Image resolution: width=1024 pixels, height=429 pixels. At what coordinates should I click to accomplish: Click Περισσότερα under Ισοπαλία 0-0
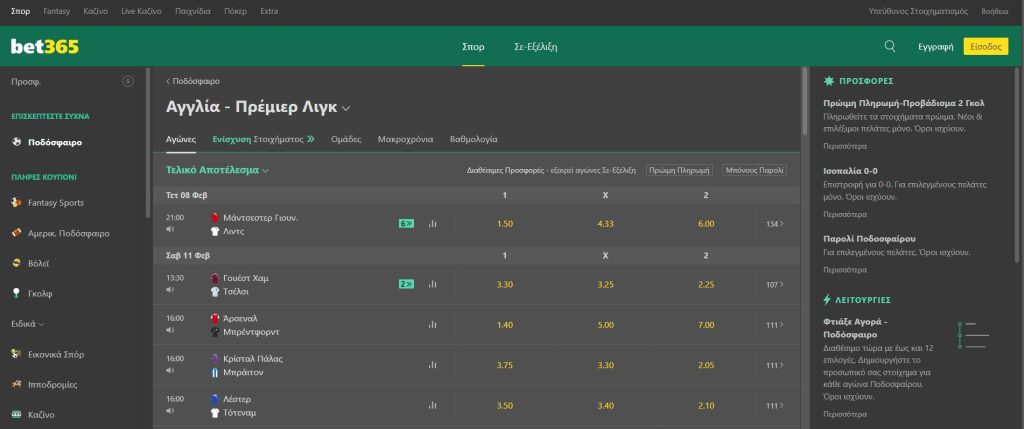pyautogui.click(x=844, y=215)
